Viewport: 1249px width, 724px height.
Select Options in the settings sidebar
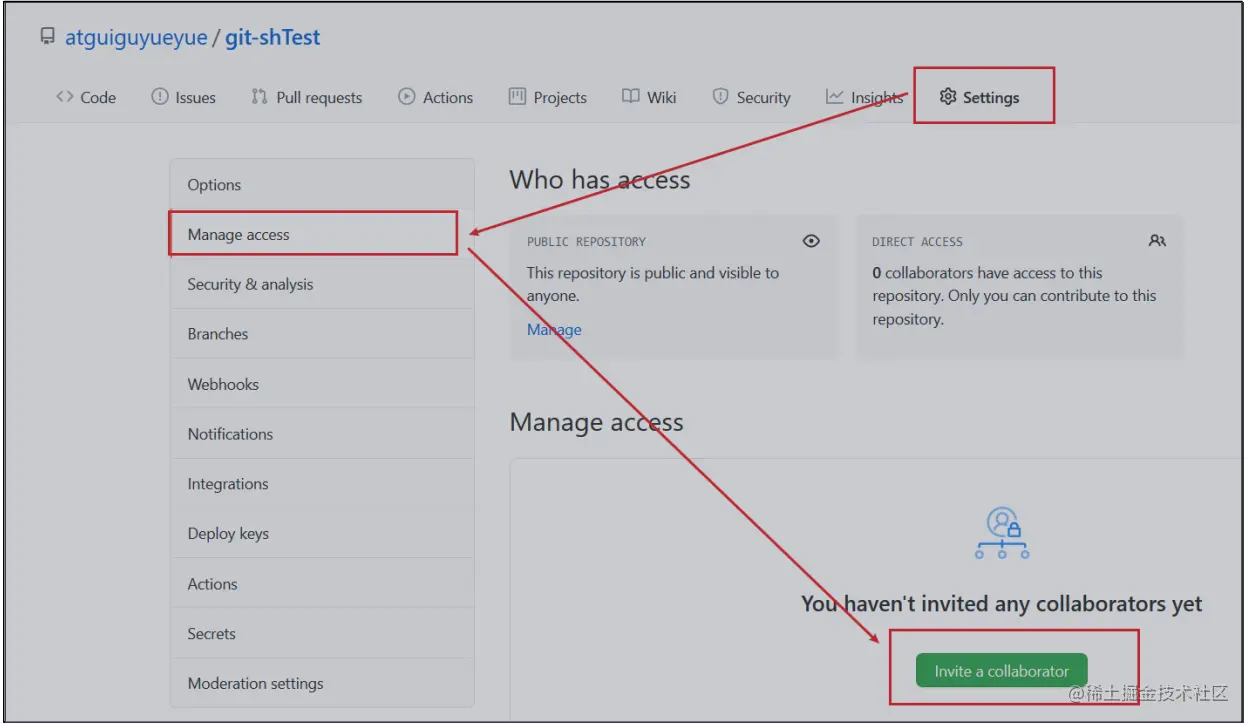tap(322, 185)
